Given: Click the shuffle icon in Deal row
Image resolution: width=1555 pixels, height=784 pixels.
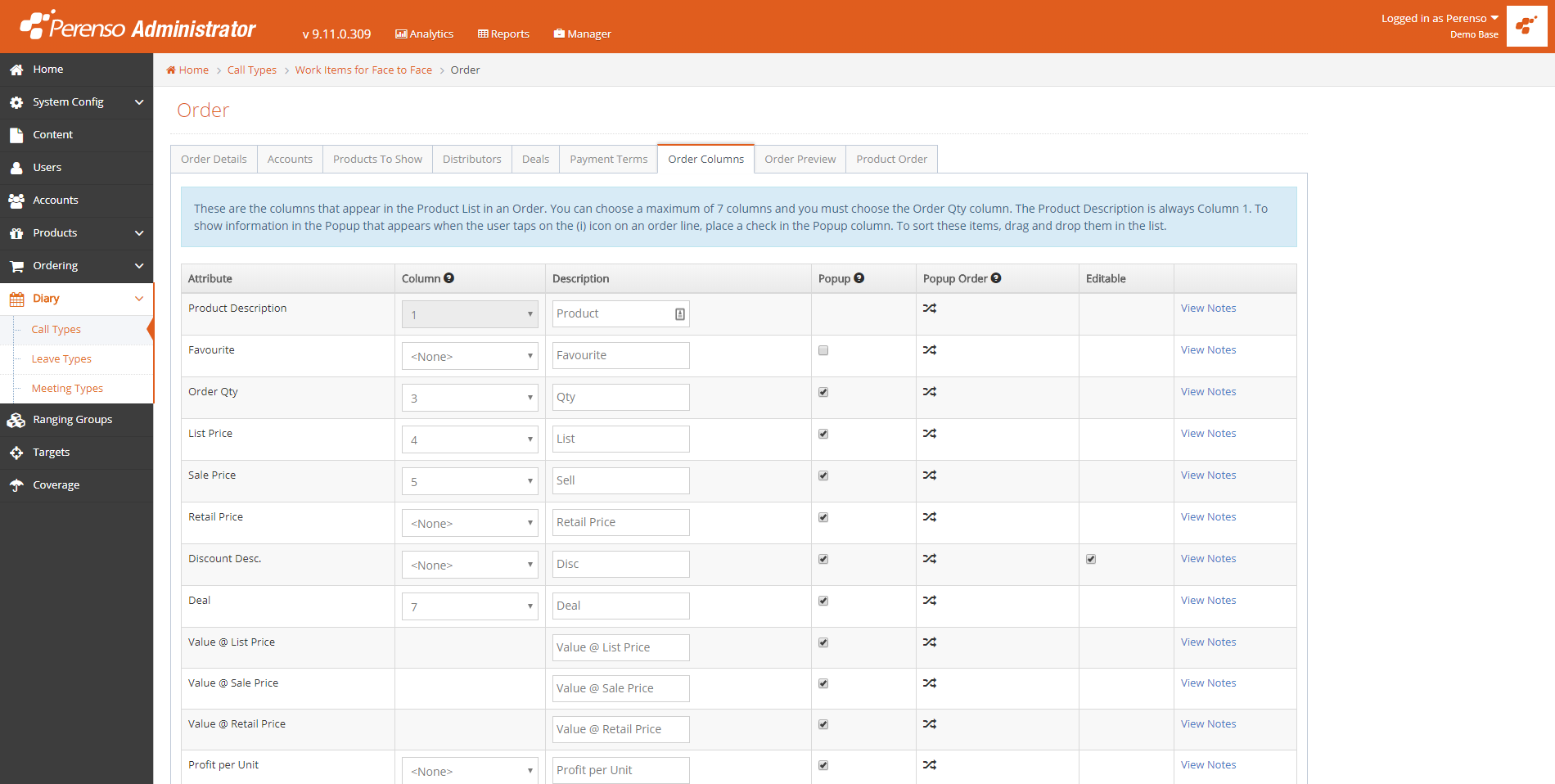Looking at the screenshot, I should (x=930, y=601).
